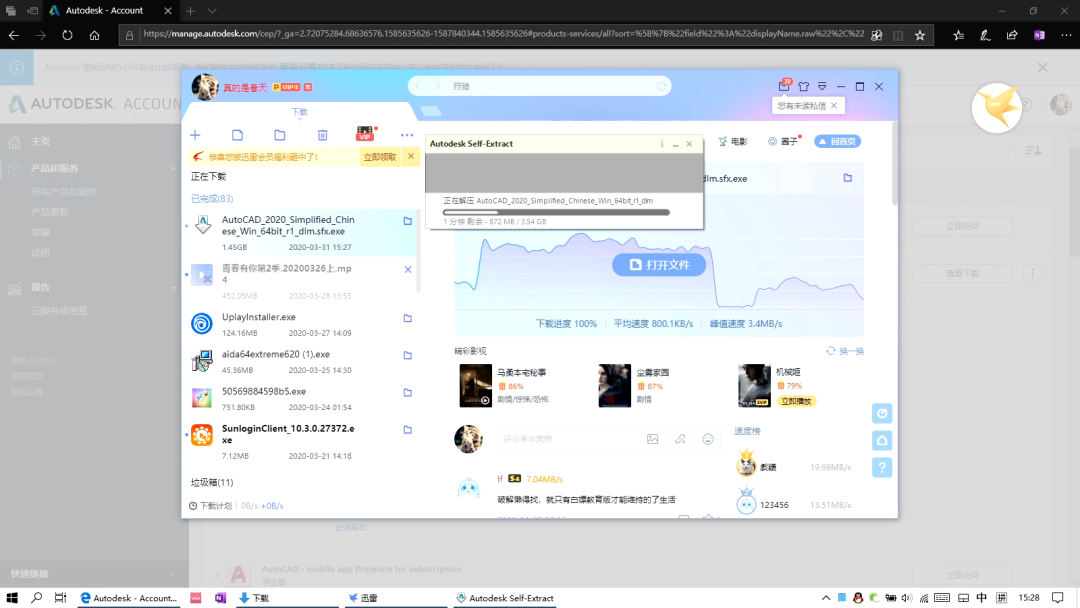Click the link attach icon in comment box
The width and height of the screenshot is (1080, 608).
tap(681, 439)
